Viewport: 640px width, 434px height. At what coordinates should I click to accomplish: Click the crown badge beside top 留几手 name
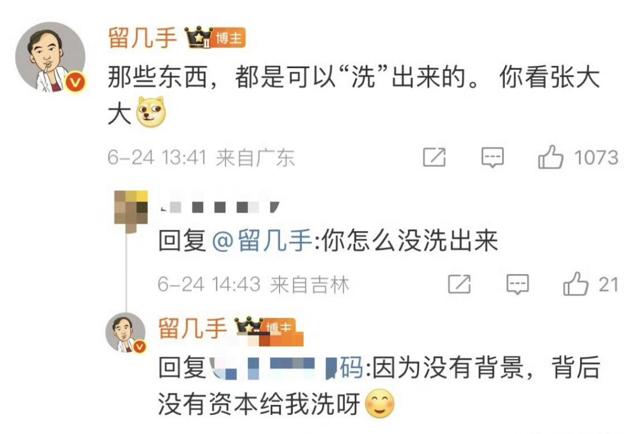pos(198,37)
